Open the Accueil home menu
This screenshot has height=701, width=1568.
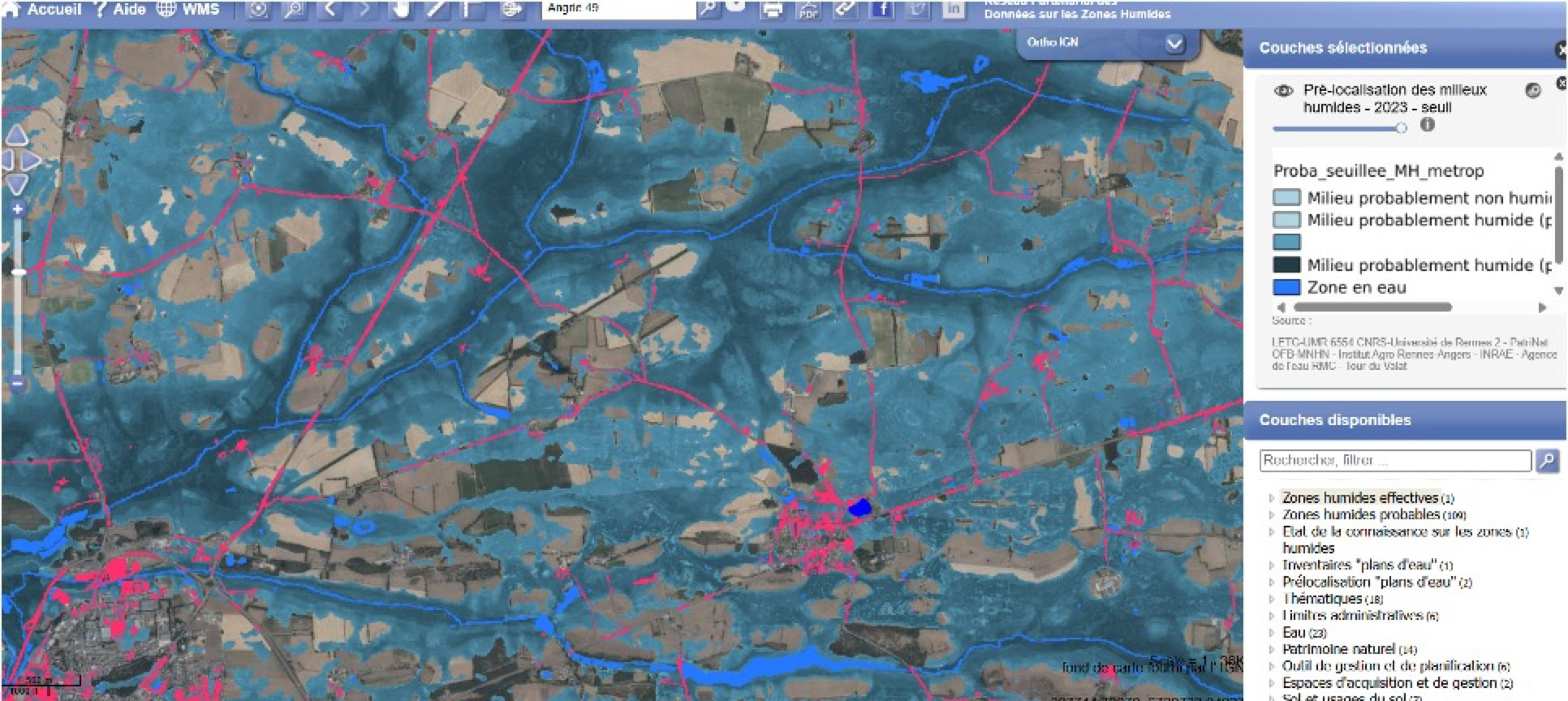[45, 10]
